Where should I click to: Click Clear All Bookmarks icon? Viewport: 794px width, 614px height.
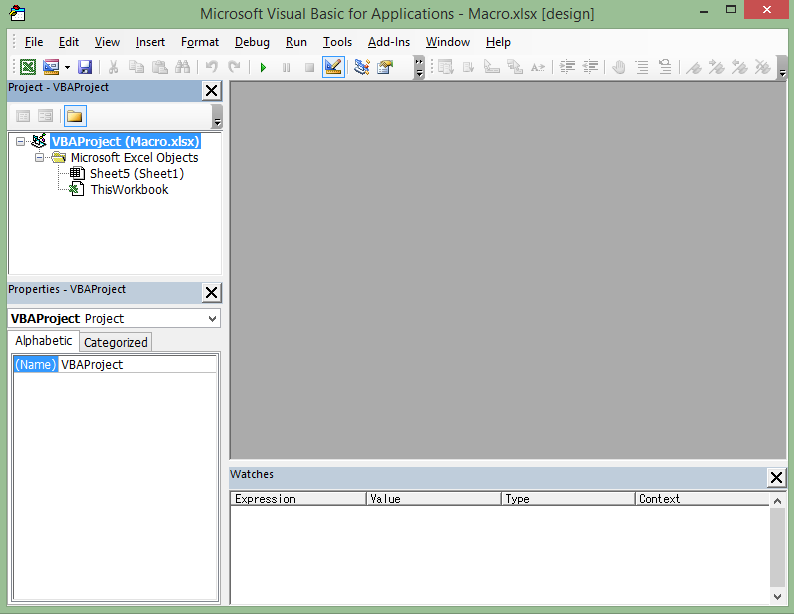(x=763, y=67)
